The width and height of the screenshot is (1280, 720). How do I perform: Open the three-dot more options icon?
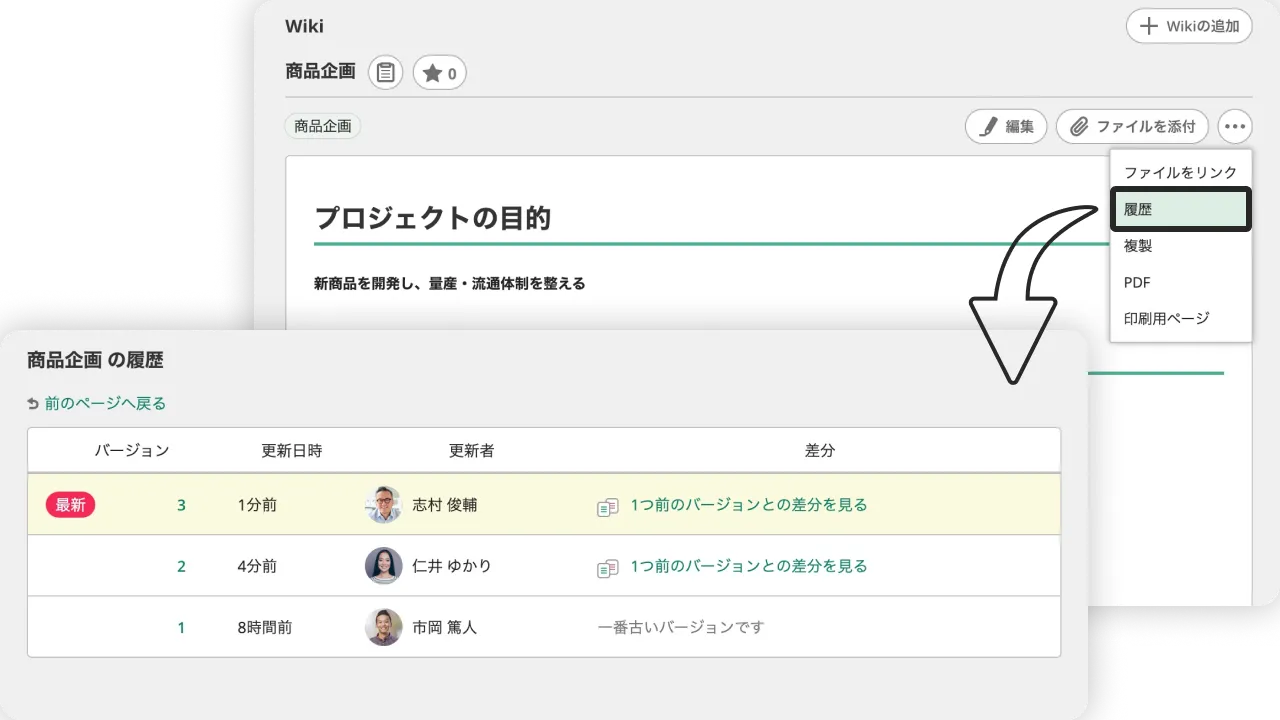click(1235, 126)
